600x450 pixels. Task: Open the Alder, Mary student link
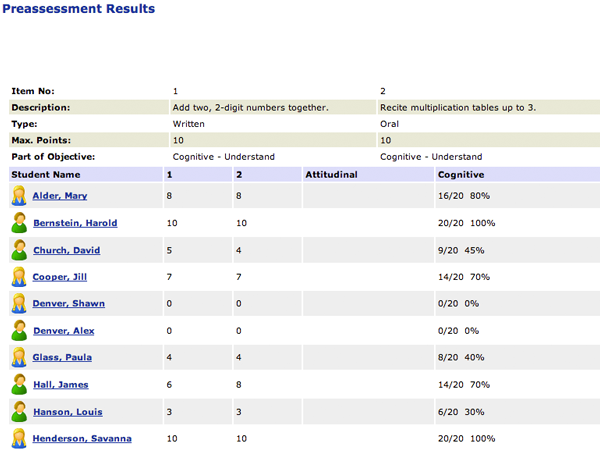pyautogui.click(x=60, y=196)
